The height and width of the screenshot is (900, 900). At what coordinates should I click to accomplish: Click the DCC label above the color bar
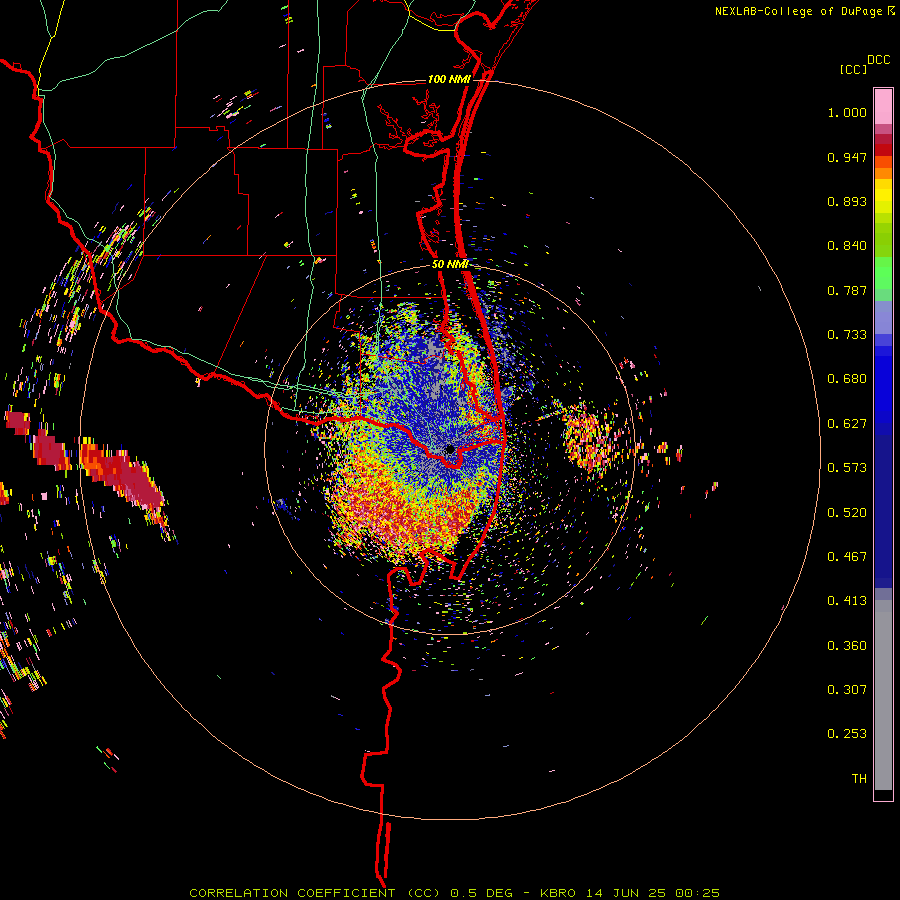coord(878,60)
